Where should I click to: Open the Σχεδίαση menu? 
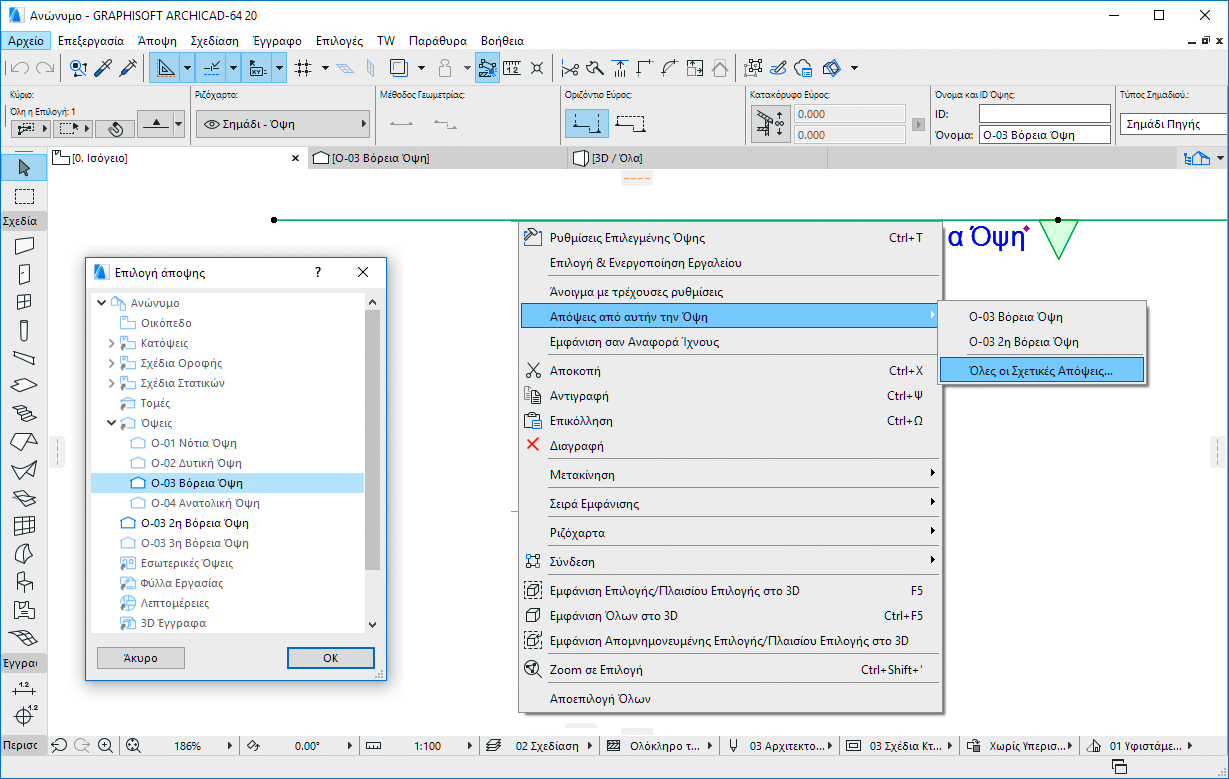(x=214, y=41)
